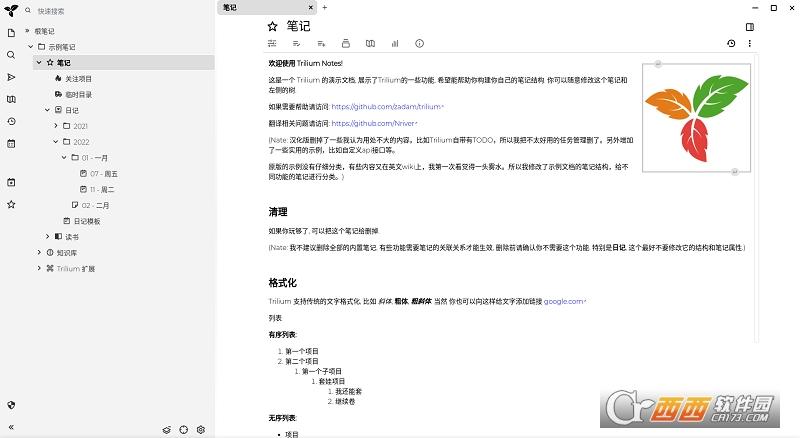Click the 格式化 heading text
Image resolution: width=800 pixels, height=438 pixels.
coord(283,282)
